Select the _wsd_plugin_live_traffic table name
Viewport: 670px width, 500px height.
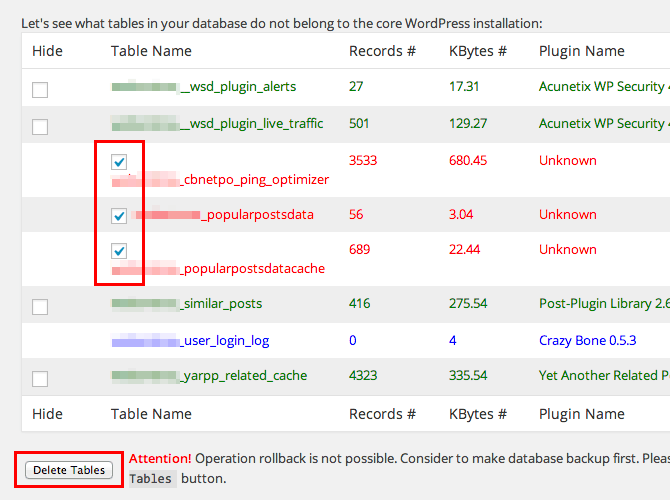tap(252, 124)
